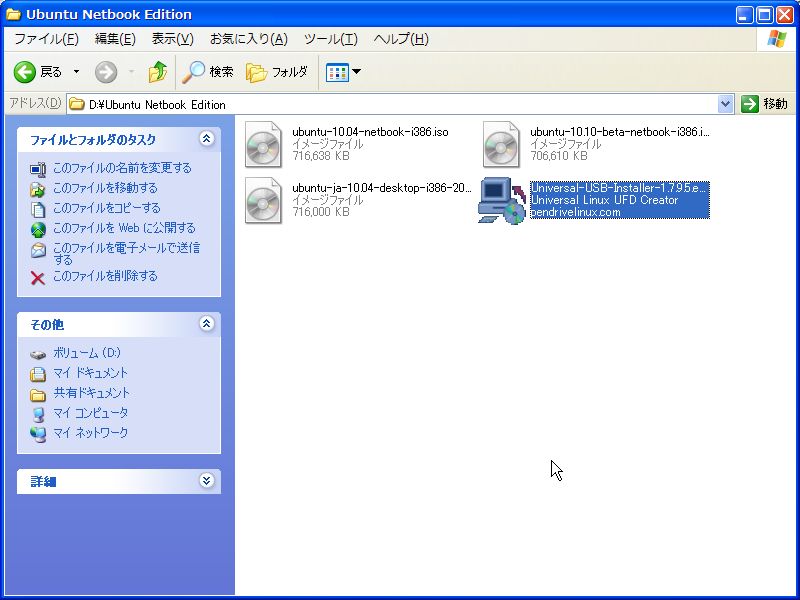Select ubuntu-ja-10.04-desktop-i386 disc icon
Screen dimensions: 800x600
[x=263, y=201]
